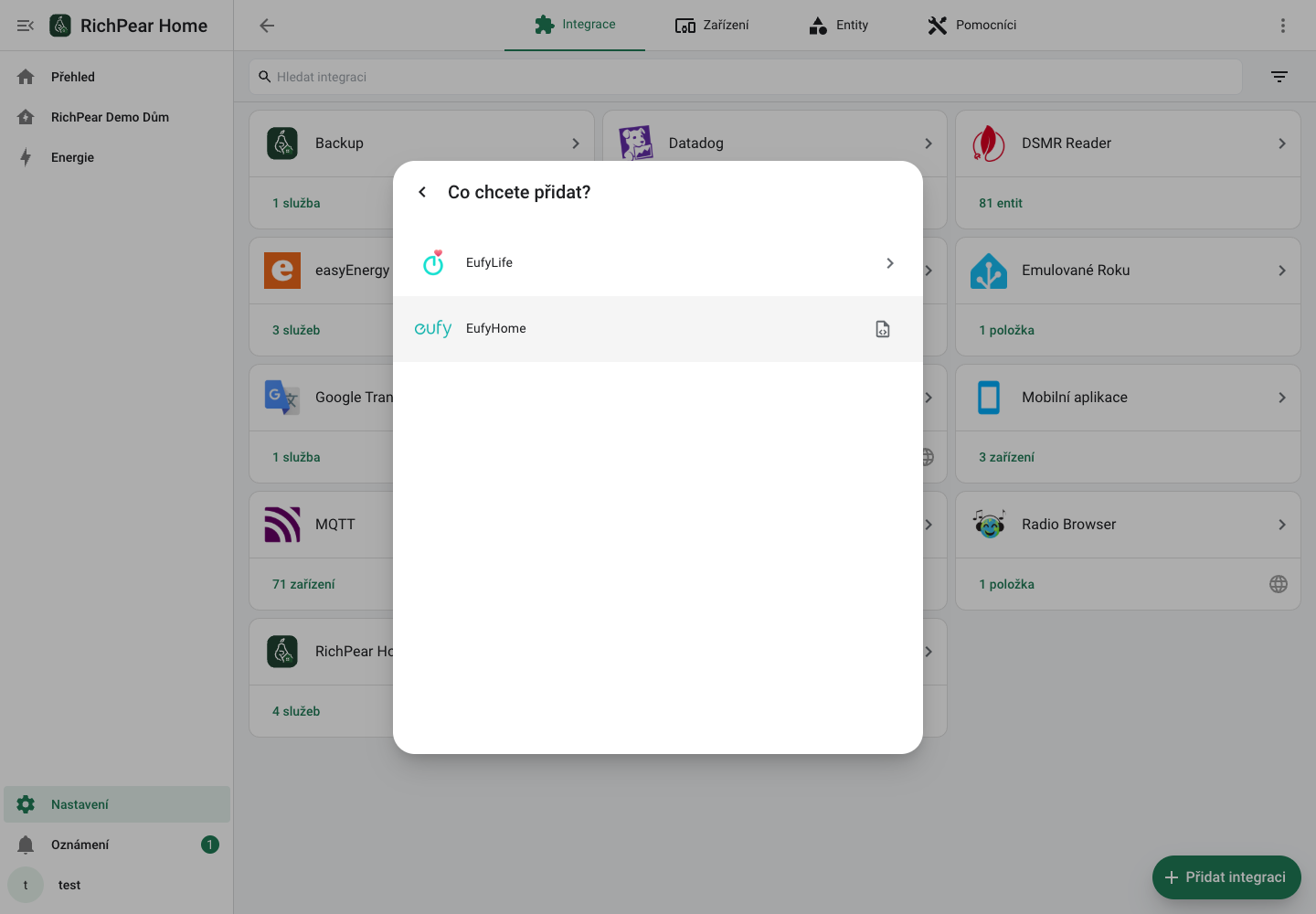Expand the Datadog card chevron
This screenshot has height=914, width=1316.
click(929, 143)
